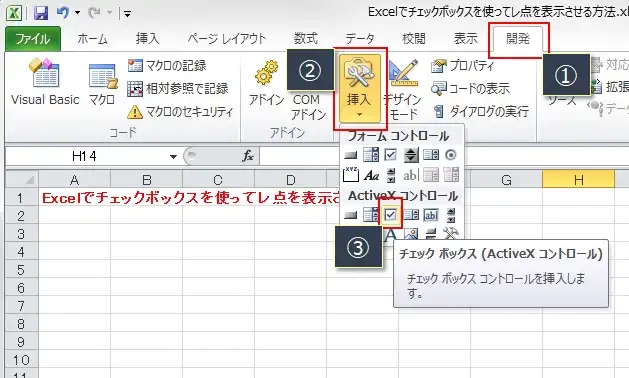Select Form Control button icon

tap(351, 155)
